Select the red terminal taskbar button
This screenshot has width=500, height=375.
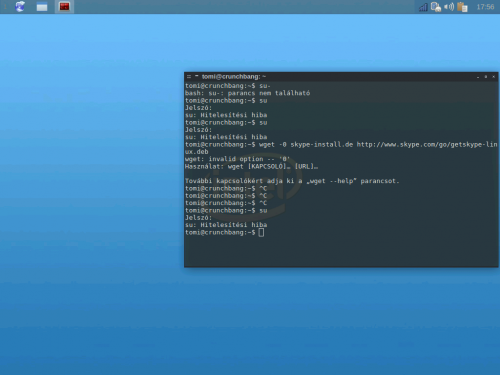coord(64,7)
